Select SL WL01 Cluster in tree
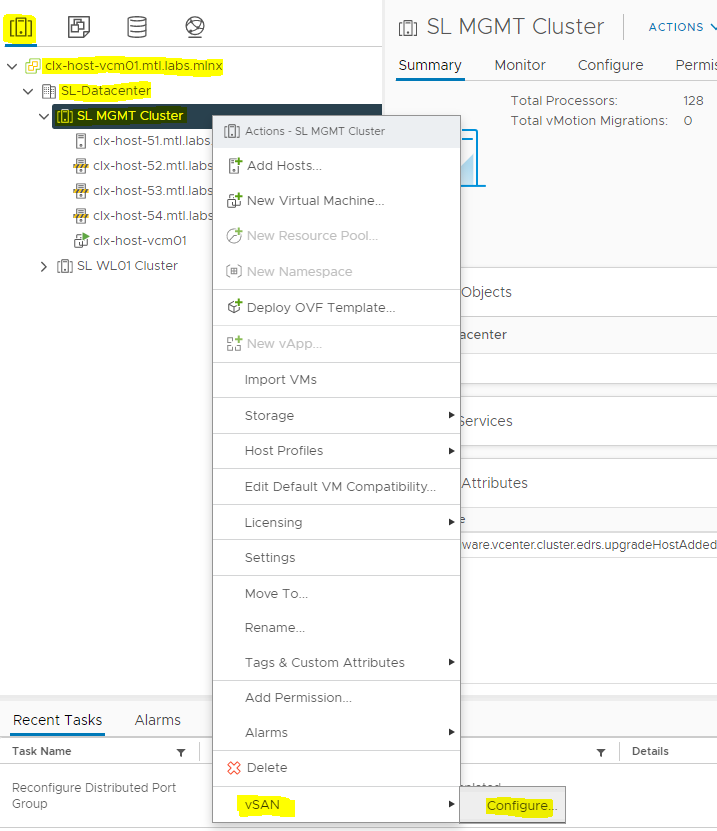This screenshot has width=717, height=831. coord(127,266)
